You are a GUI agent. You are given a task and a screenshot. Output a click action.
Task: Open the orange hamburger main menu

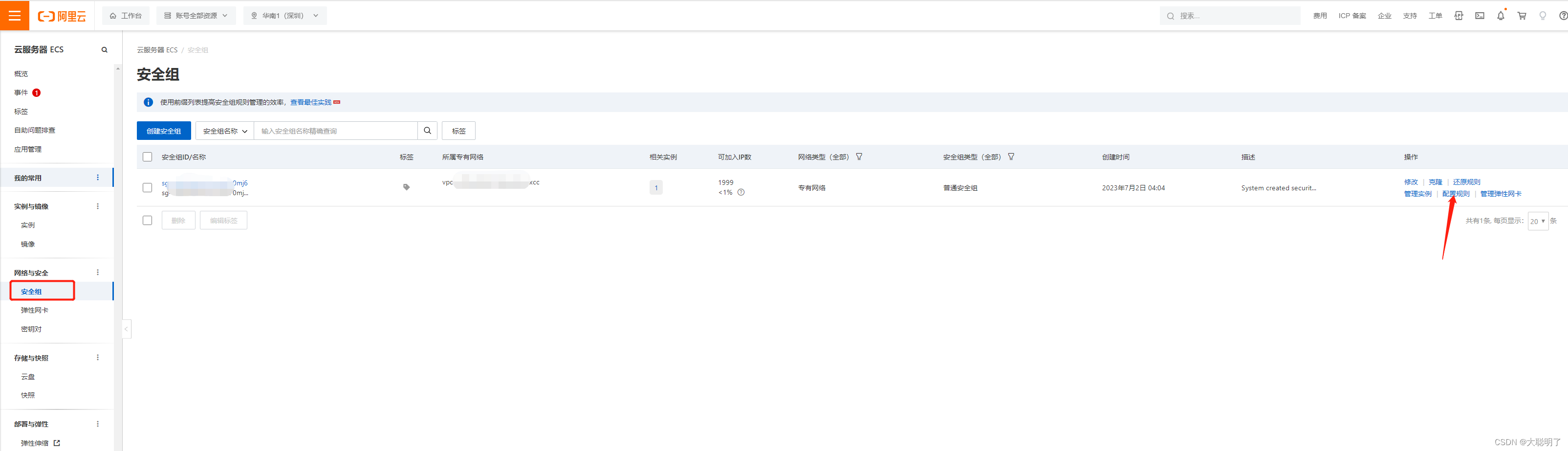tap(15, 15)
